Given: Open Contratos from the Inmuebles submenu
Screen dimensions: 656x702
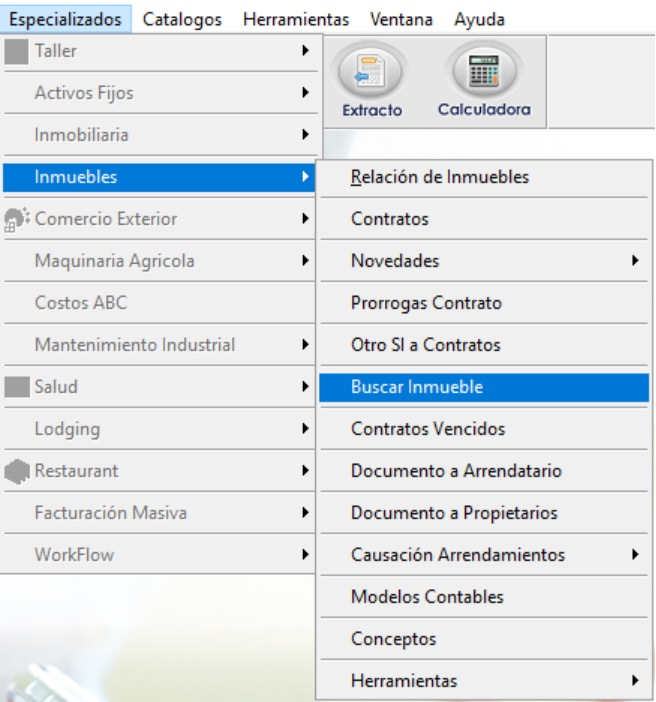Looking at the screenshot, I should [484, 219].
